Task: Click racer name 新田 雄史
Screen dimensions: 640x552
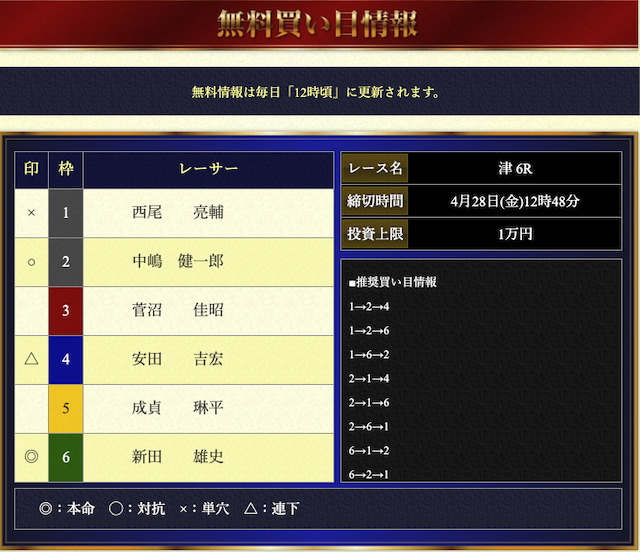Action: (178, 456)
